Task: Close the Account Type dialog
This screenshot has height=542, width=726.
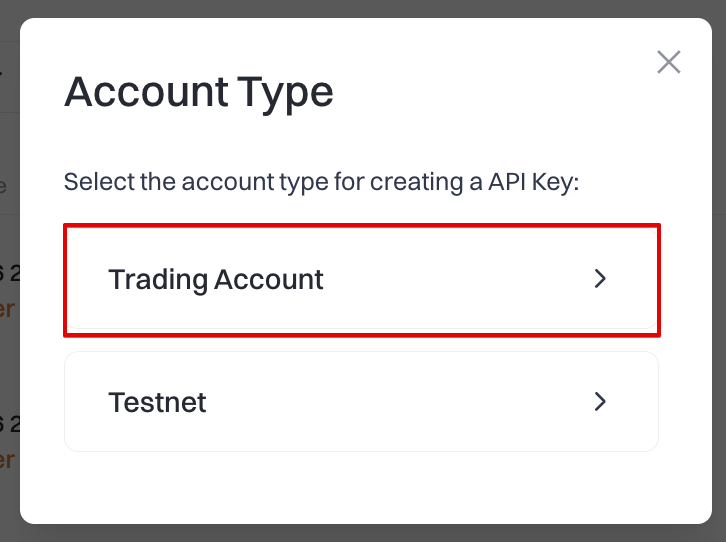Action: pyautogui.click(x=668, y=62)
